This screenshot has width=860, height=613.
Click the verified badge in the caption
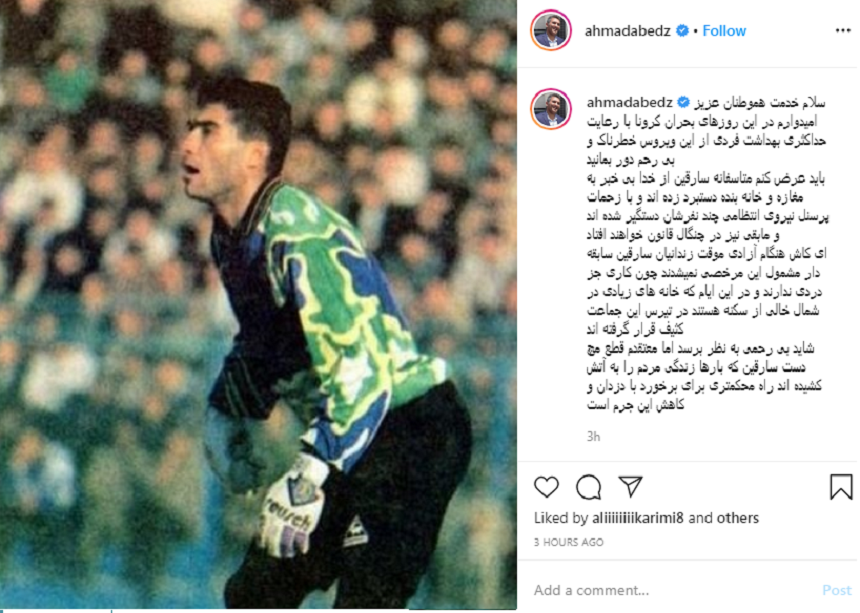coord(683,103)
